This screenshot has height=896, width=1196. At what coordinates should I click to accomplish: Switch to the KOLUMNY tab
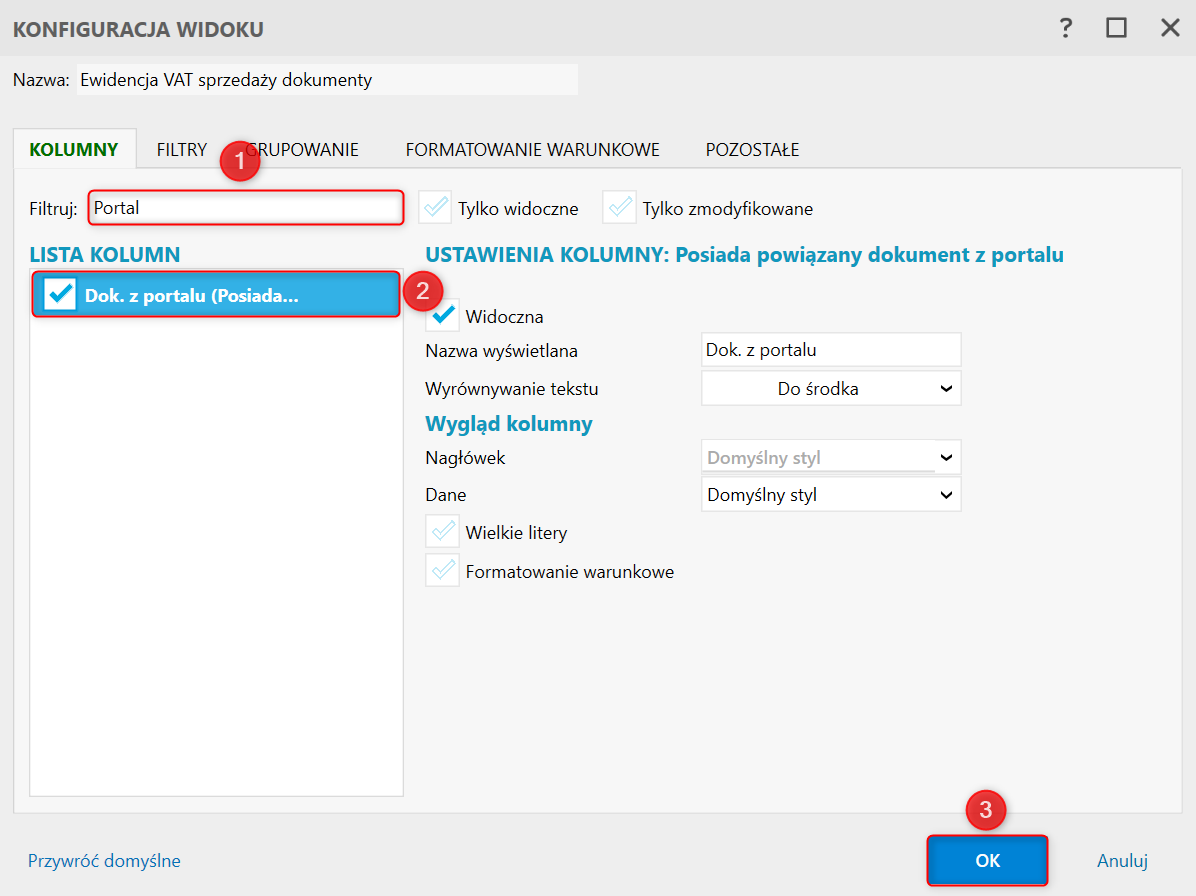click(74, 149)
